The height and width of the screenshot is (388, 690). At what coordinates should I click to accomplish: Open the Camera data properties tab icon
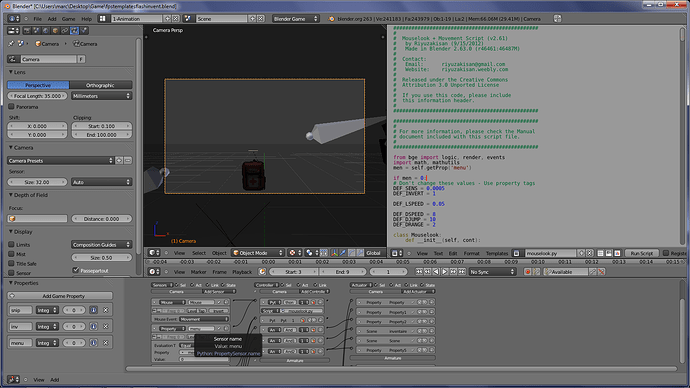(x=74, y=31)
